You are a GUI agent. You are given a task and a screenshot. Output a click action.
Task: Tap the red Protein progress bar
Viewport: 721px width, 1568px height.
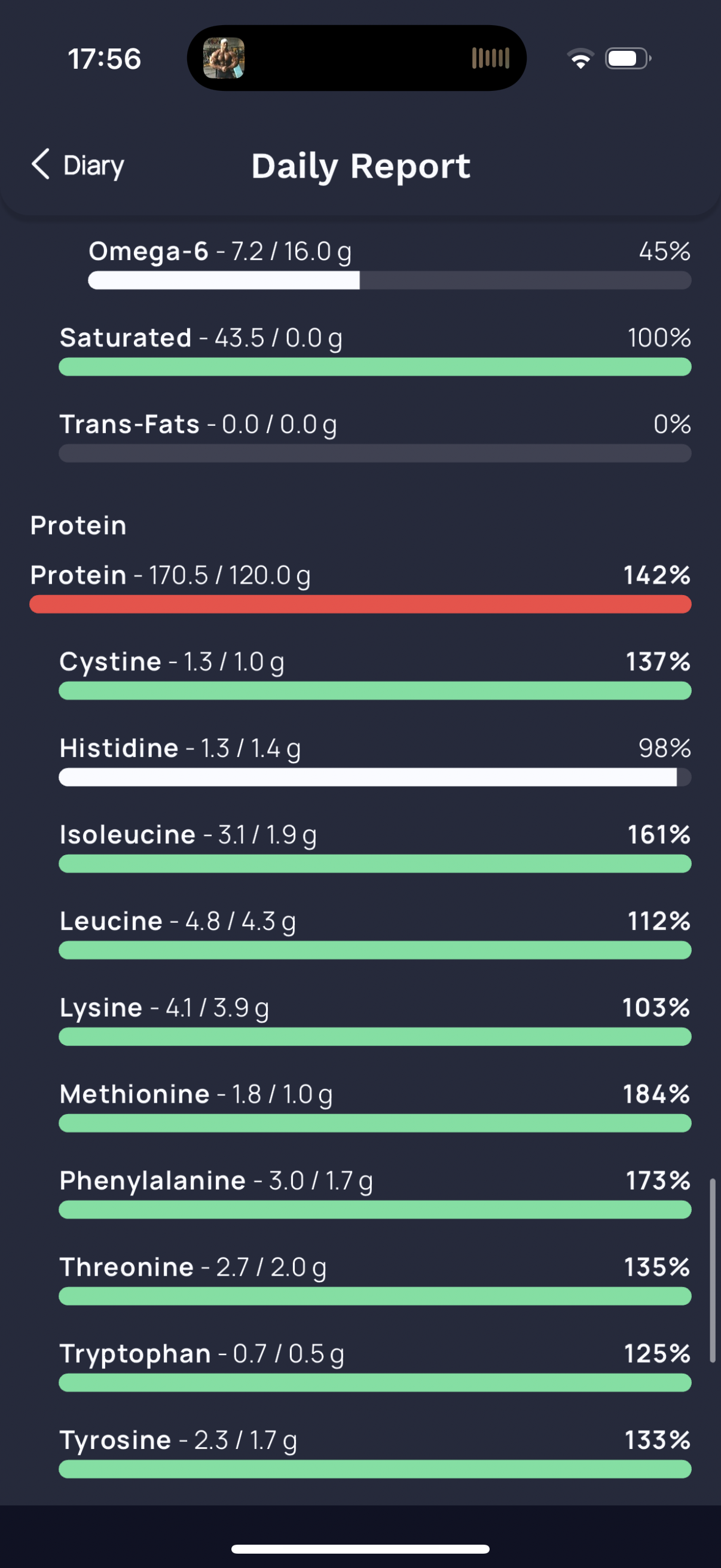[x=360, y=605]
